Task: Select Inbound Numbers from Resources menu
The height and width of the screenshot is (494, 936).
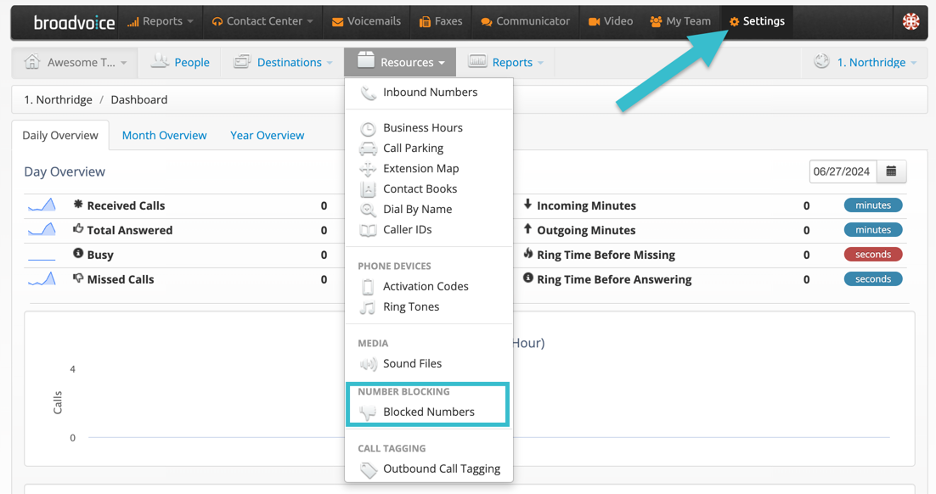Action: point(430,92)
